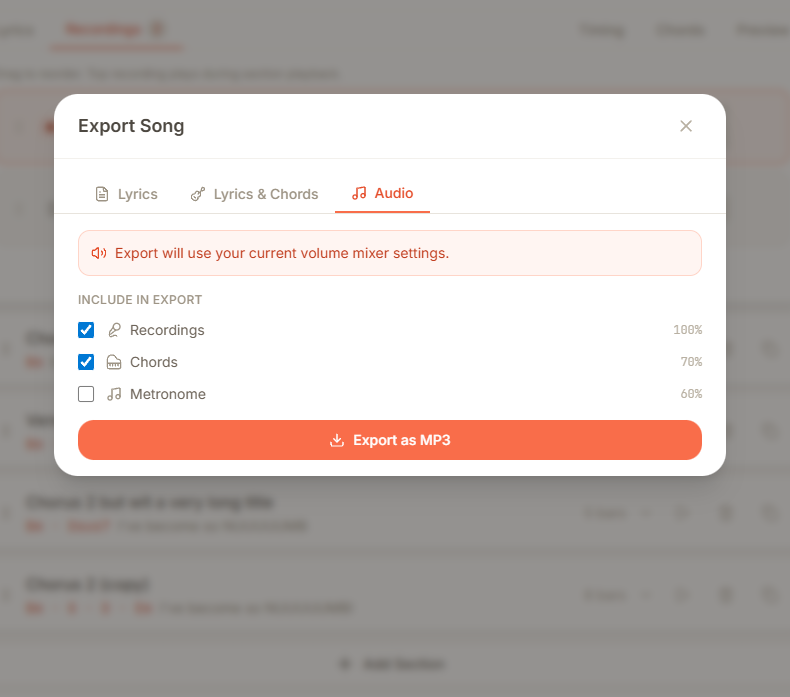Uncheck the Recordings checkbox
The height and width of the screenshot is (697, 790).
[86, 330]
